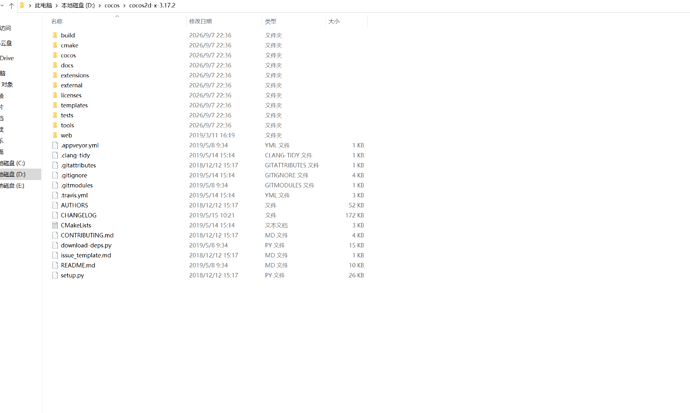This screenshot has width=690, height=413.
Task: Select the README.md file name
Action: [78, 265]
